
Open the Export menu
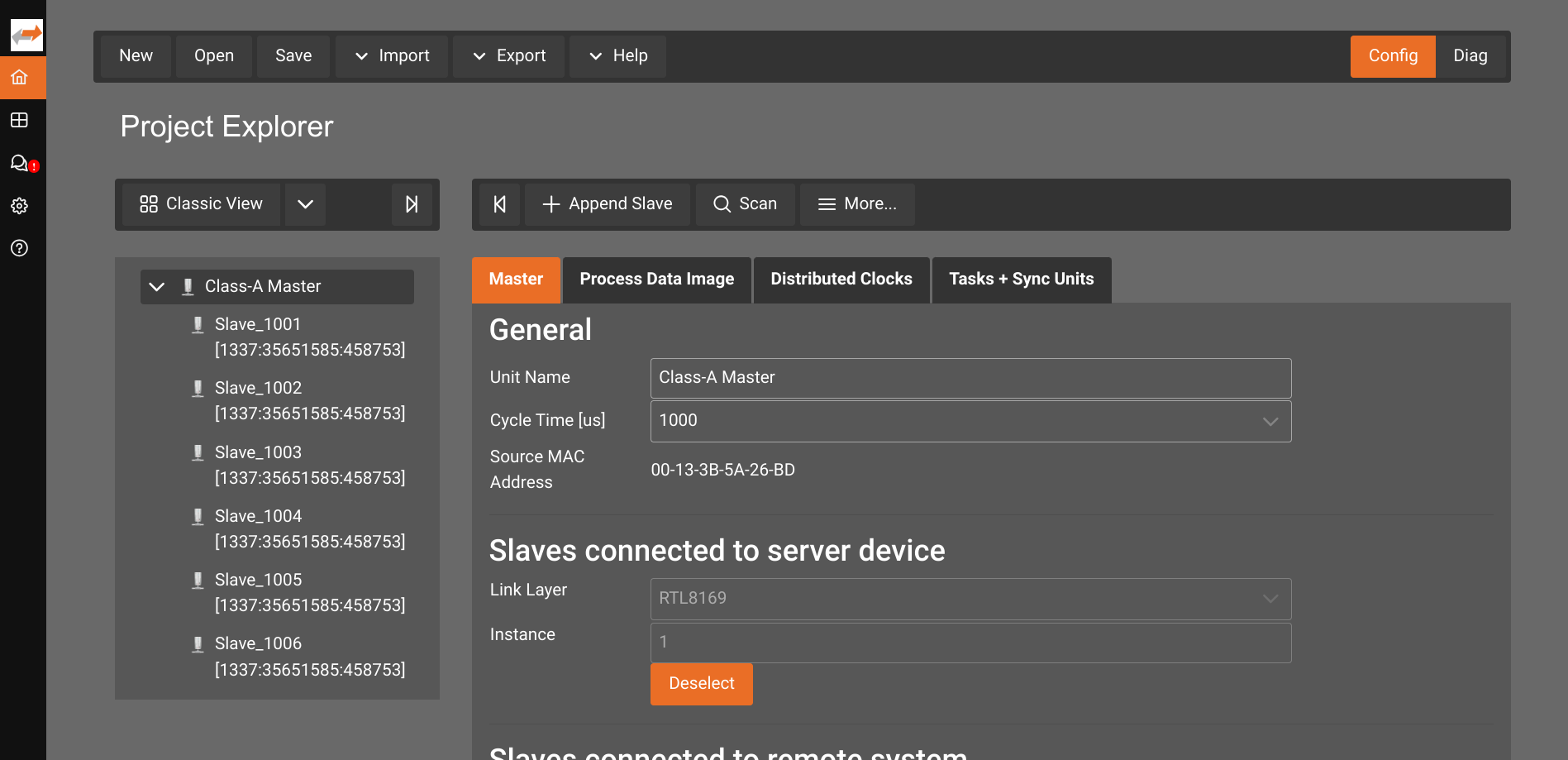[508, 56]
